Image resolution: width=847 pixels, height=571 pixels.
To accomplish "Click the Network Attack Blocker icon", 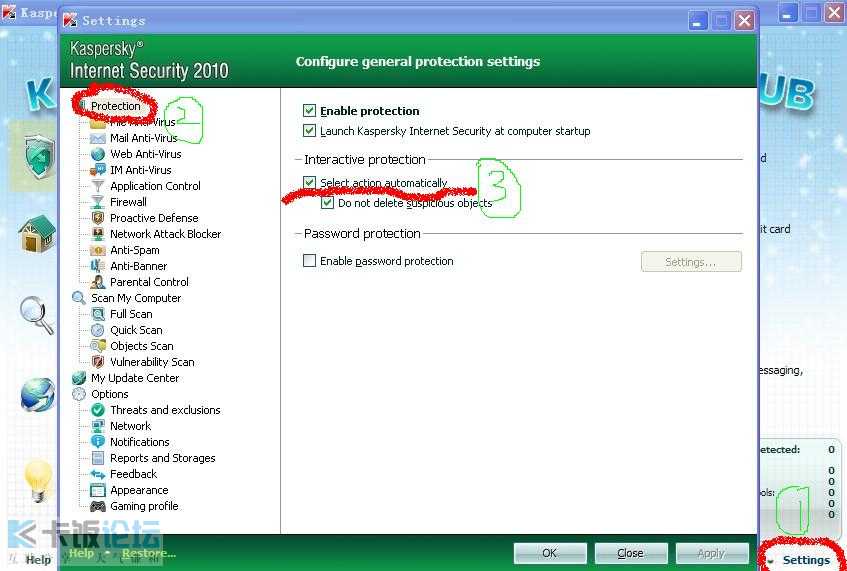I will coord(98,234).
